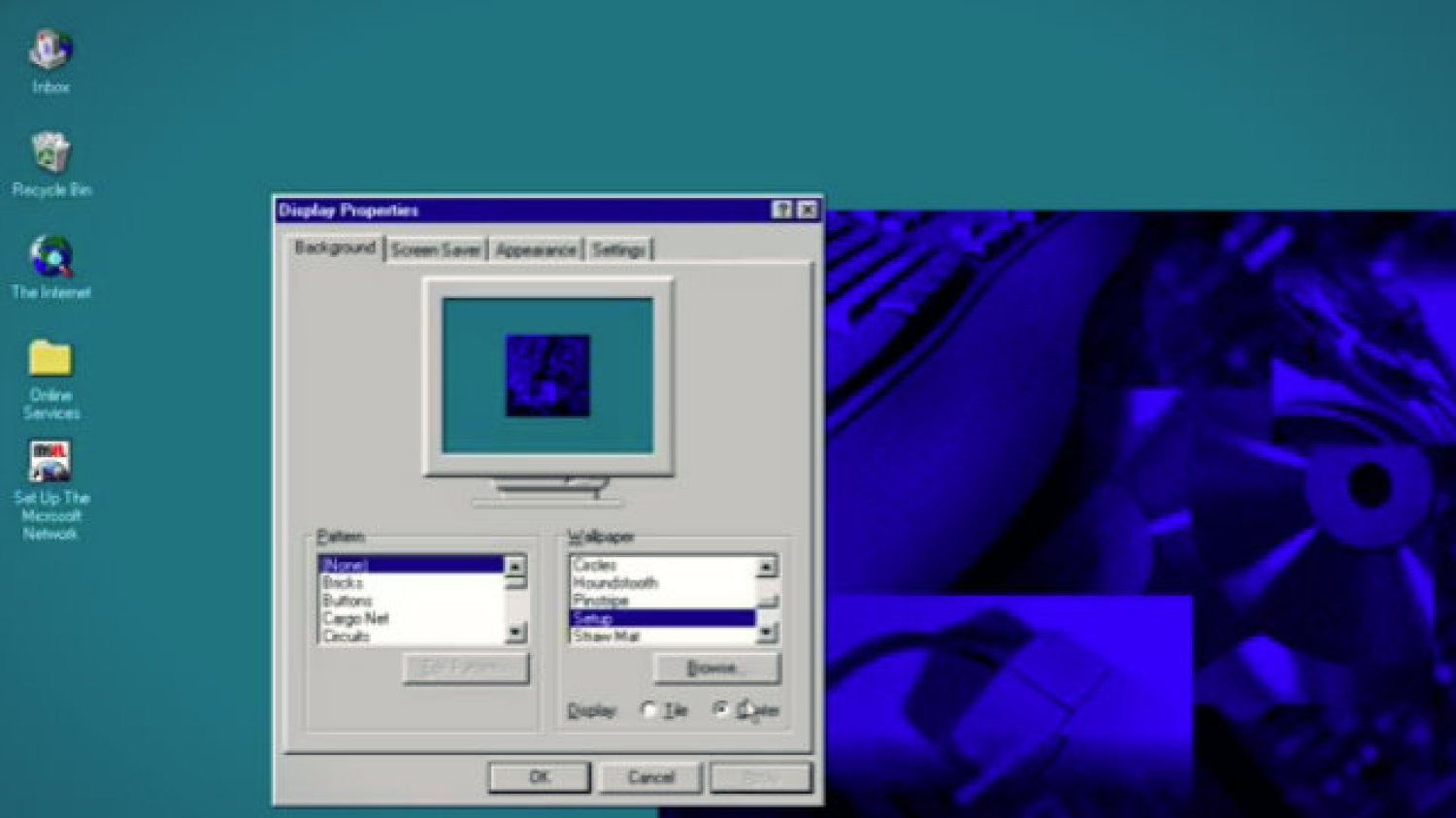Select the Pinstripe wallpaper

(x=663, y=601)
